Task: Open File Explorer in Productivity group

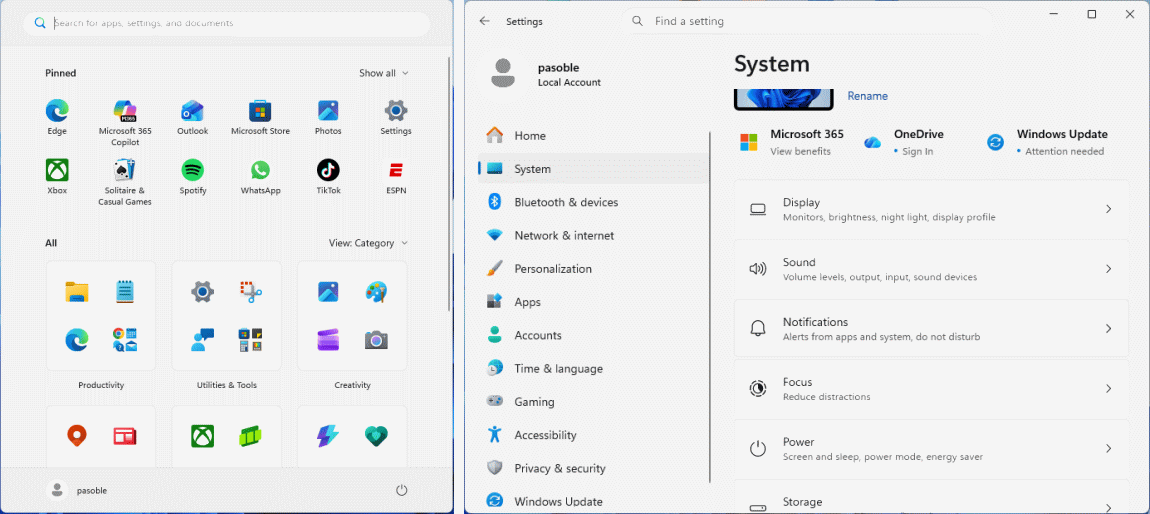Action: (x=76, y=292)
